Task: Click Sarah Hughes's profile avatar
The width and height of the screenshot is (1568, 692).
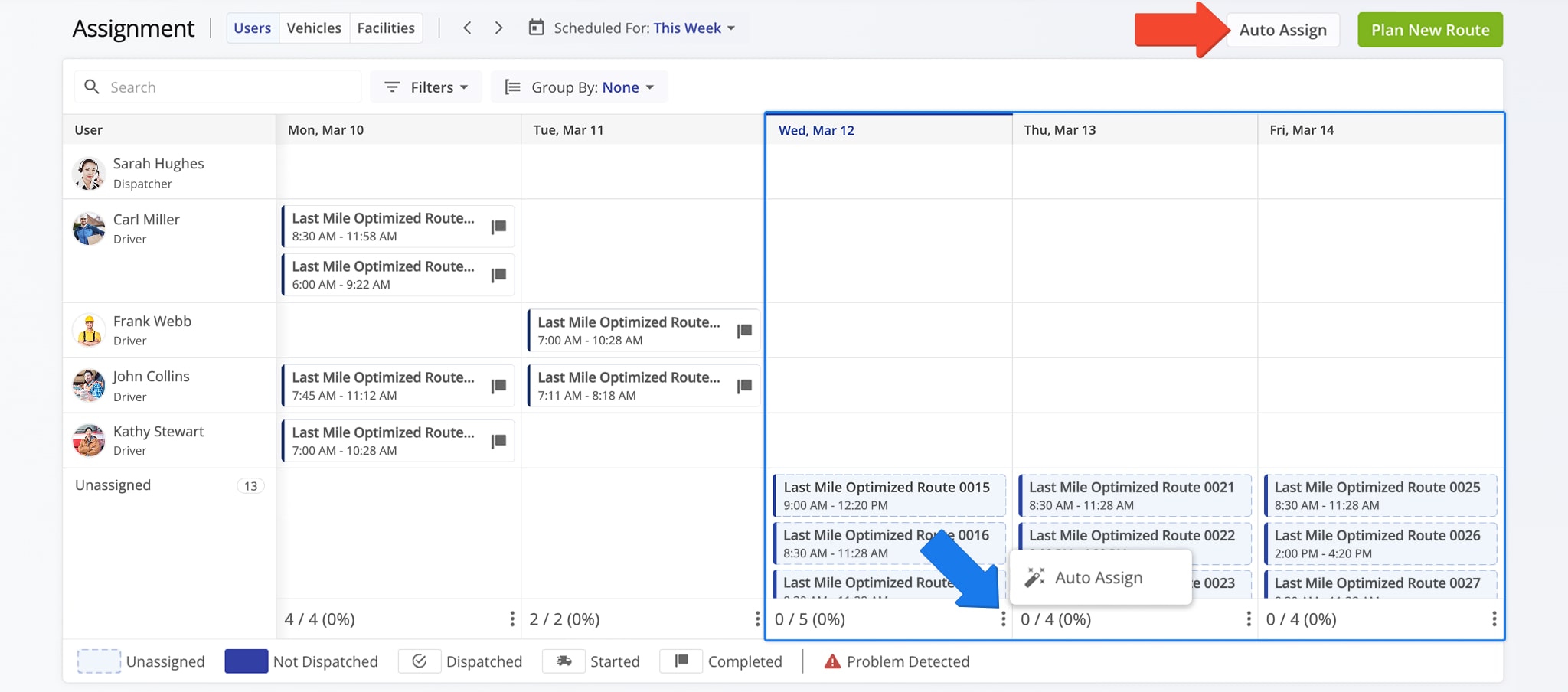Action: [88, 172]
